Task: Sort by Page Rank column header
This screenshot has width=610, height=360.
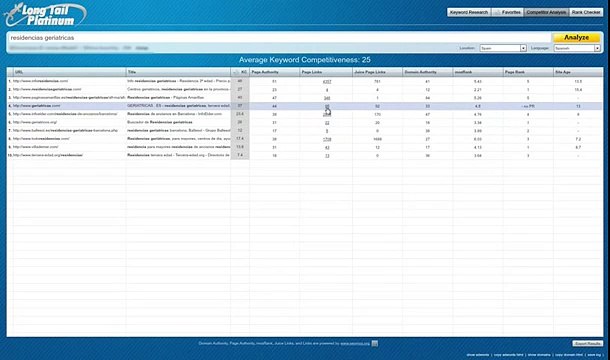Action: [528, 72]
